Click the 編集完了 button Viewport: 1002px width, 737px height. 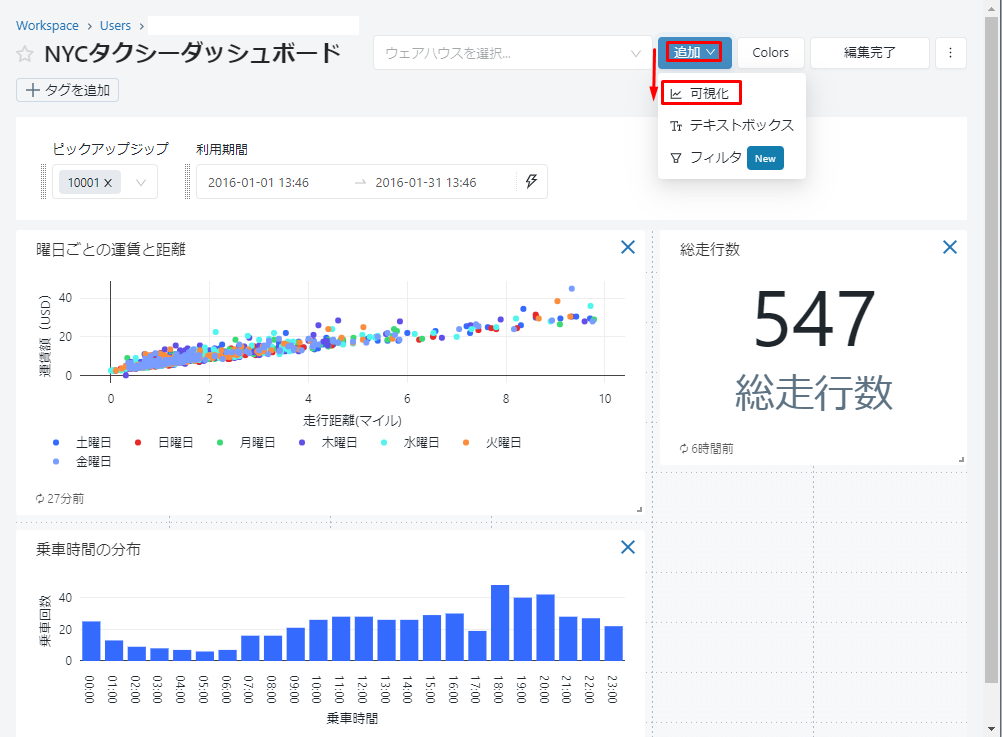869,53
